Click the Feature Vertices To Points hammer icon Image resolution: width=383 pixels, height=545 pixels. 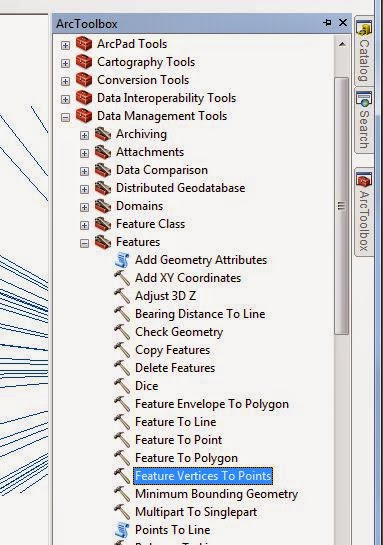(x=122, y=476)
